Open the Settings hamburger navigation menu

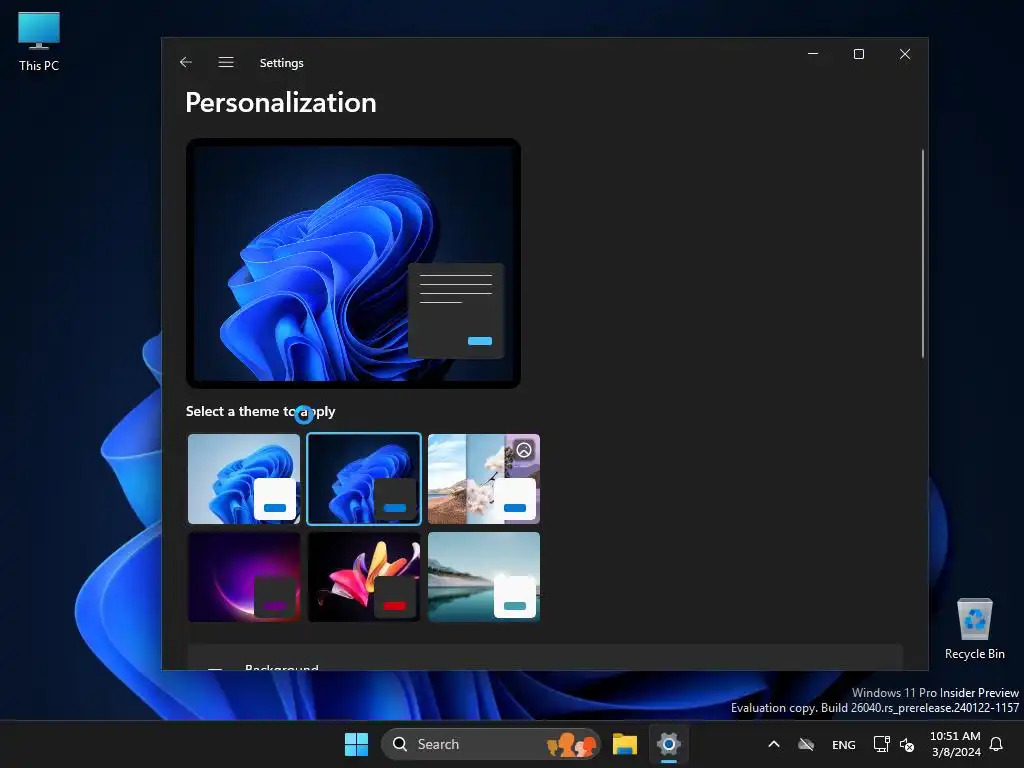pos(226,62)
